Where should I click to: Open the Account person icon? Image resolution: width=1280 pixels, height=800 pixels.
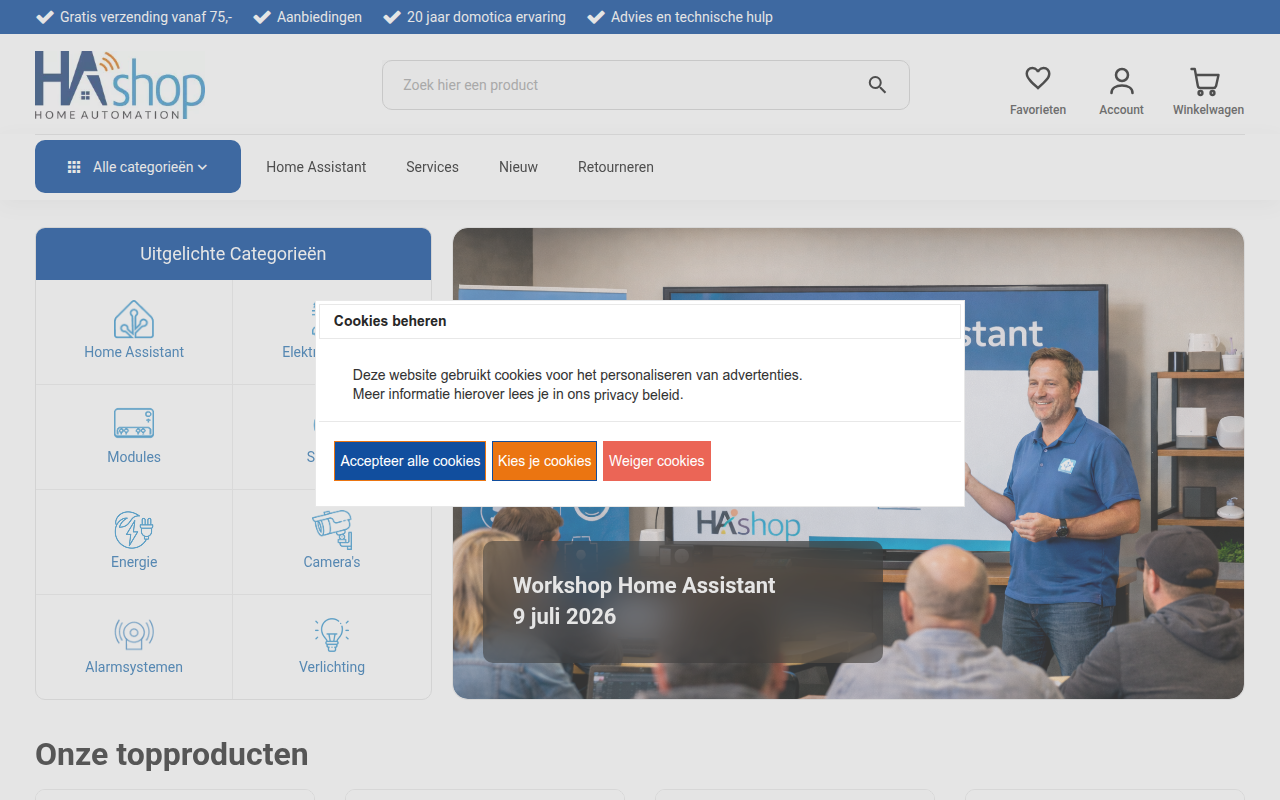tap(1121, 80)
